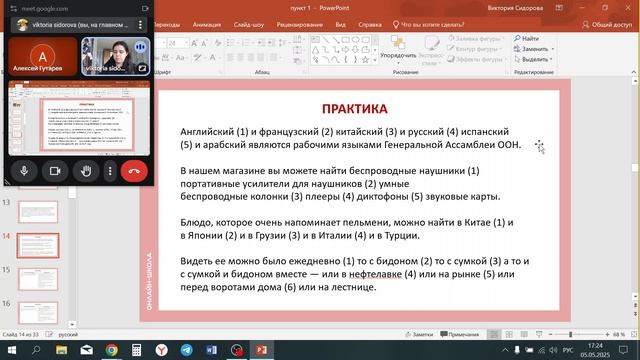Select viktoria sidorova video tile

click(x=116, y=56)
